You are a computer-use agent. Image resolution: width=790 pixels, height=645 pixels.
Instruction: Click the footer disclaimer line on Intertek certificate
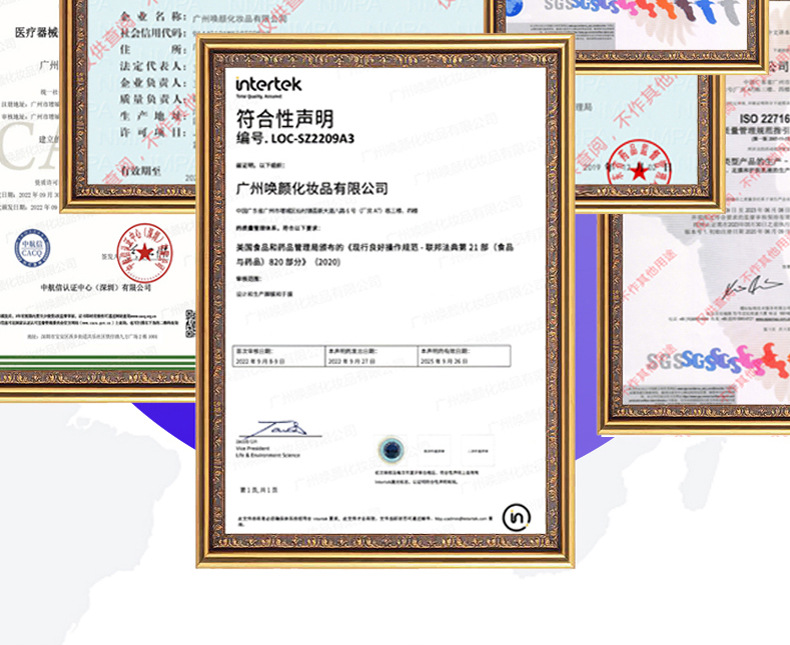(x=366, y=520)
